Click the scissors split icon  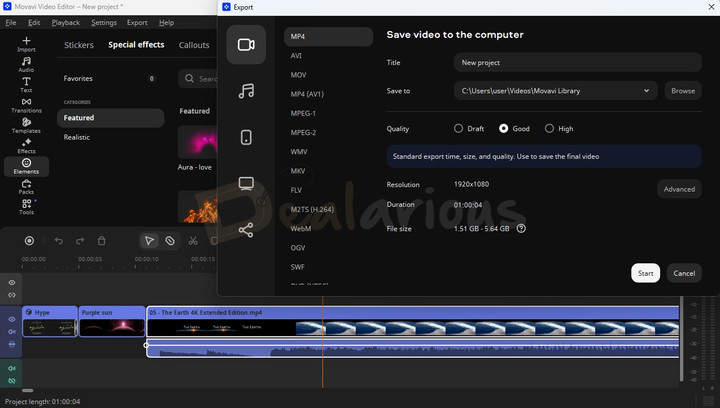coord(193,240)
